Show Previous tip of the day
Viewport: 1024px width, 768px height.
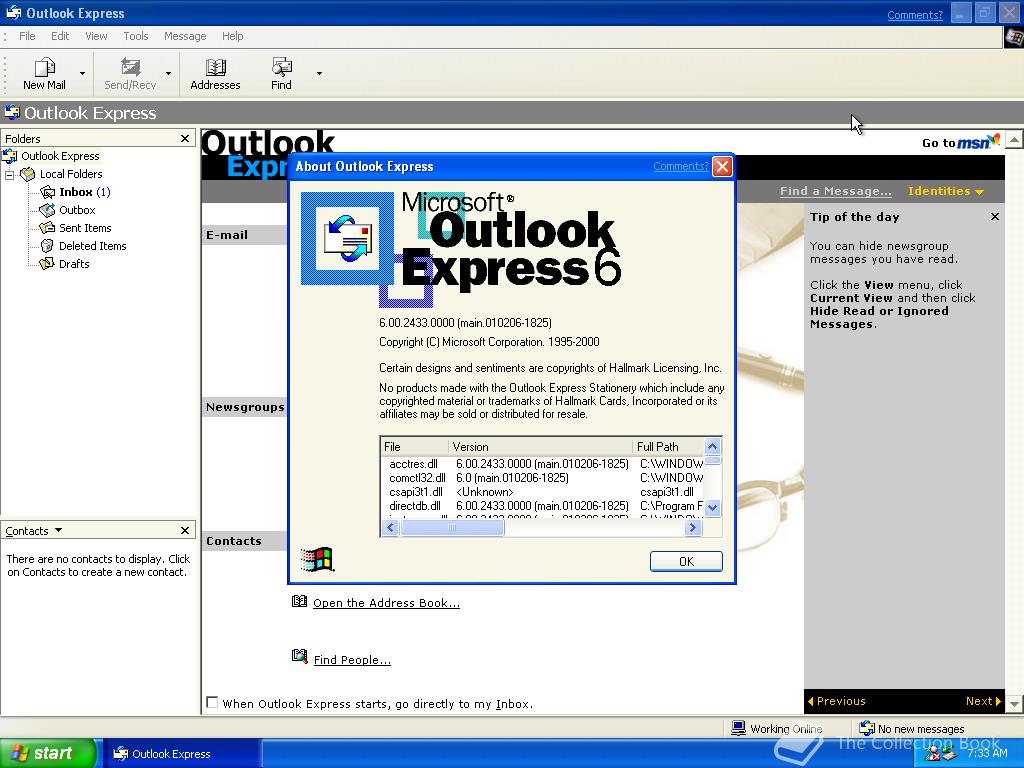tap(837, 701)
